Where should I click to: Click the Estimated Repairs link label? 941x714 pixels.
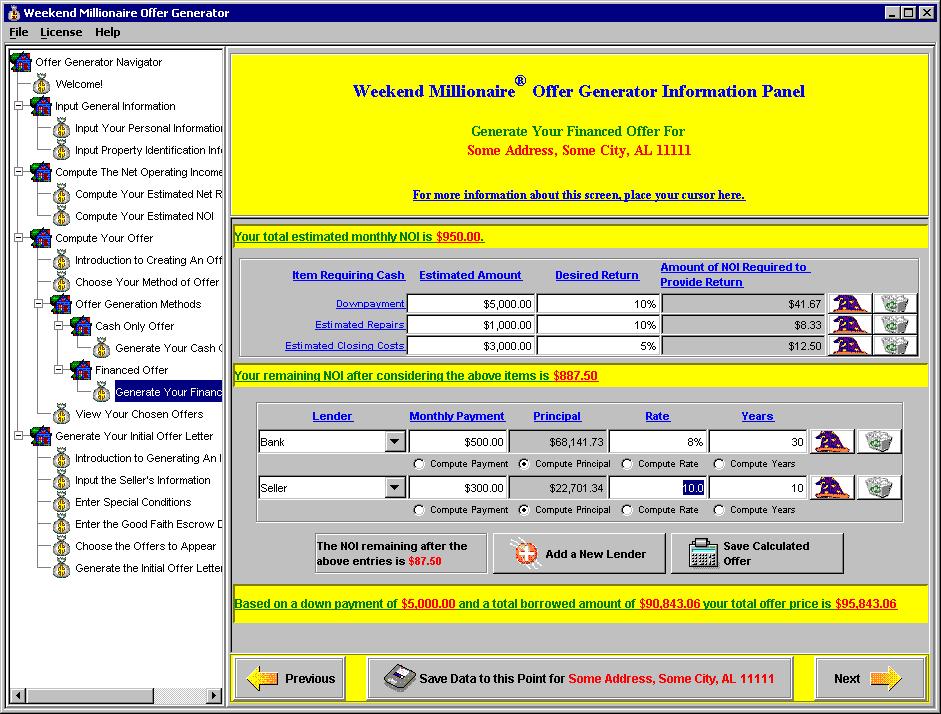(359, 325)
